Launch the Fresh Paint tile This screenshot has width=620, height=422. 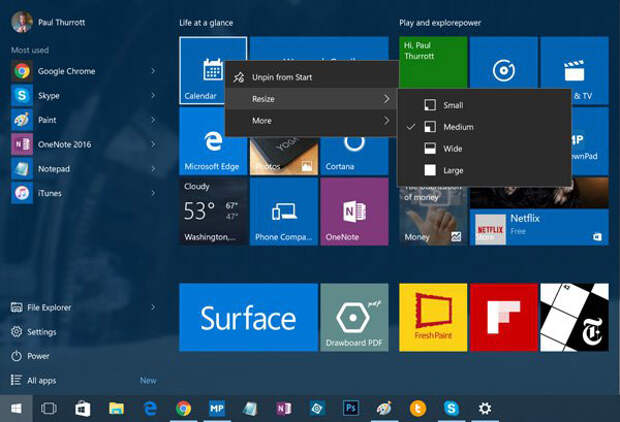click(433, 317)
